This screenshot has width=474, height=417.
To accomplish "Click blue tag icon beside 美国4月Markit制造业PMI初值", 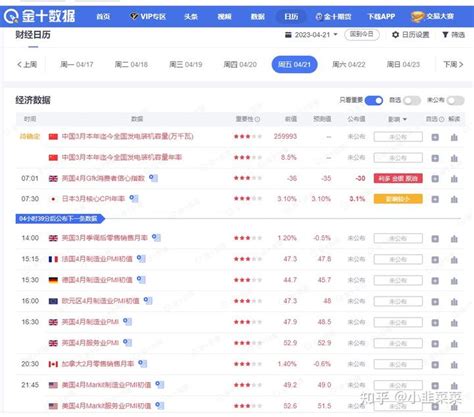I will 160,385.
